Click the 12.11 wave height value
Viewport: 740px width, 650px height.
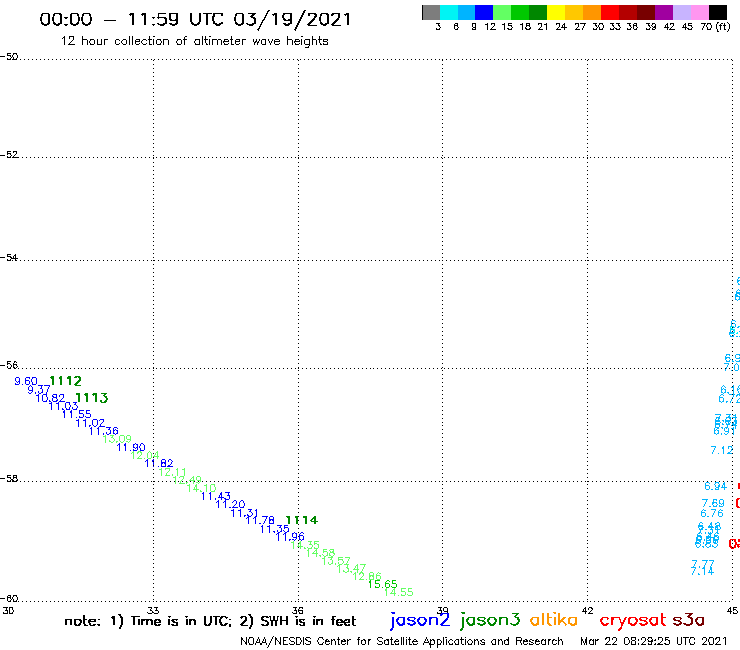pyautogui.click(x=172, y=472)
